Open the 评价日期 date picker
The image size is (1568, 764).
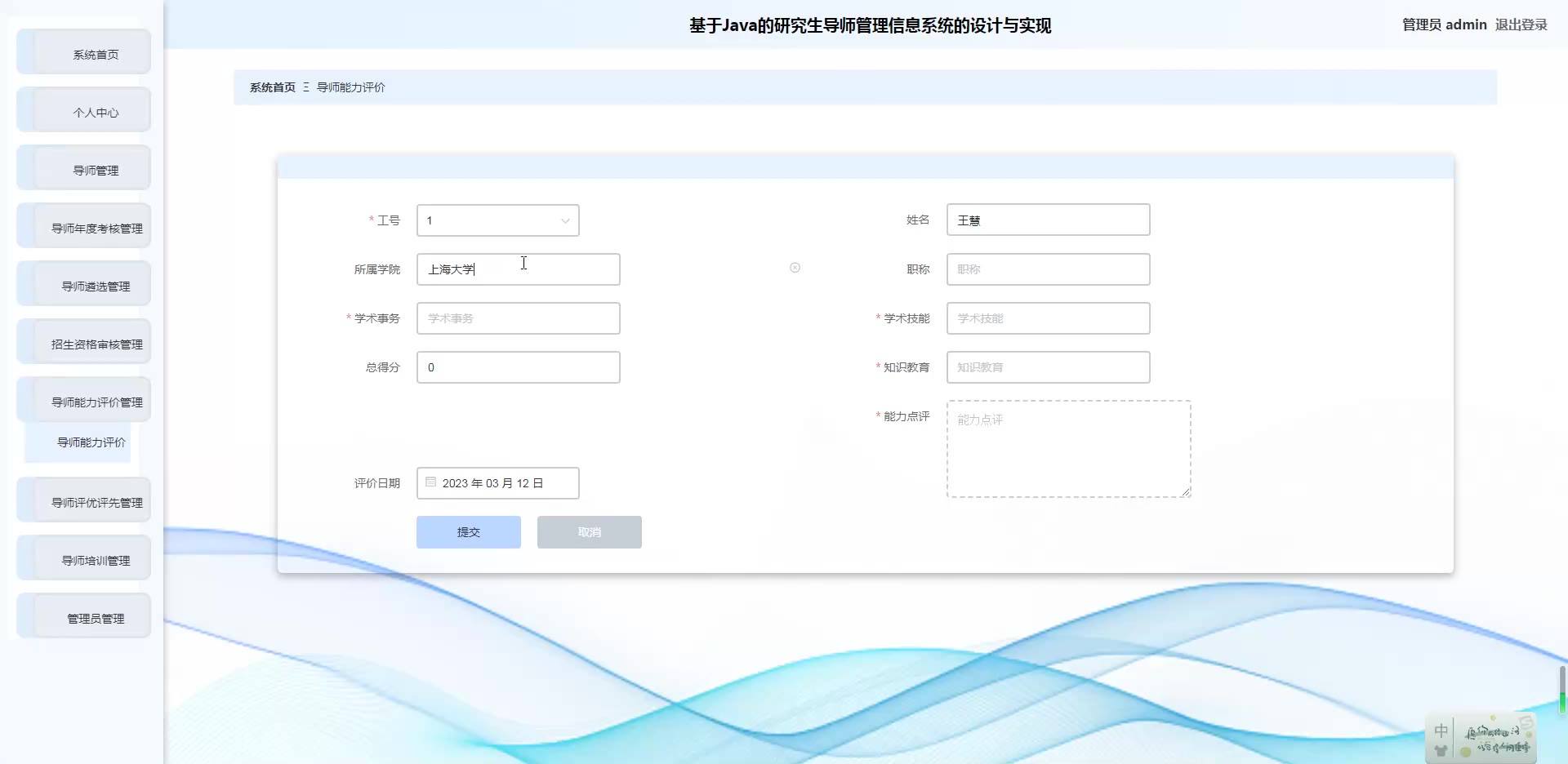click(x=498, y=483)
